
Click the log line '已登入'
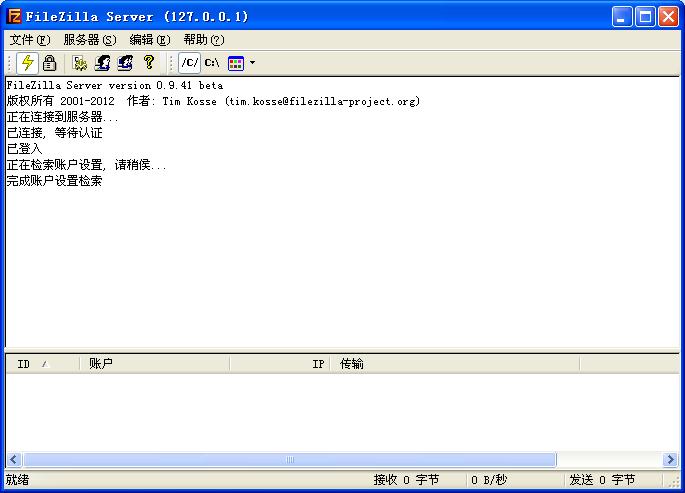pos(24,149)
